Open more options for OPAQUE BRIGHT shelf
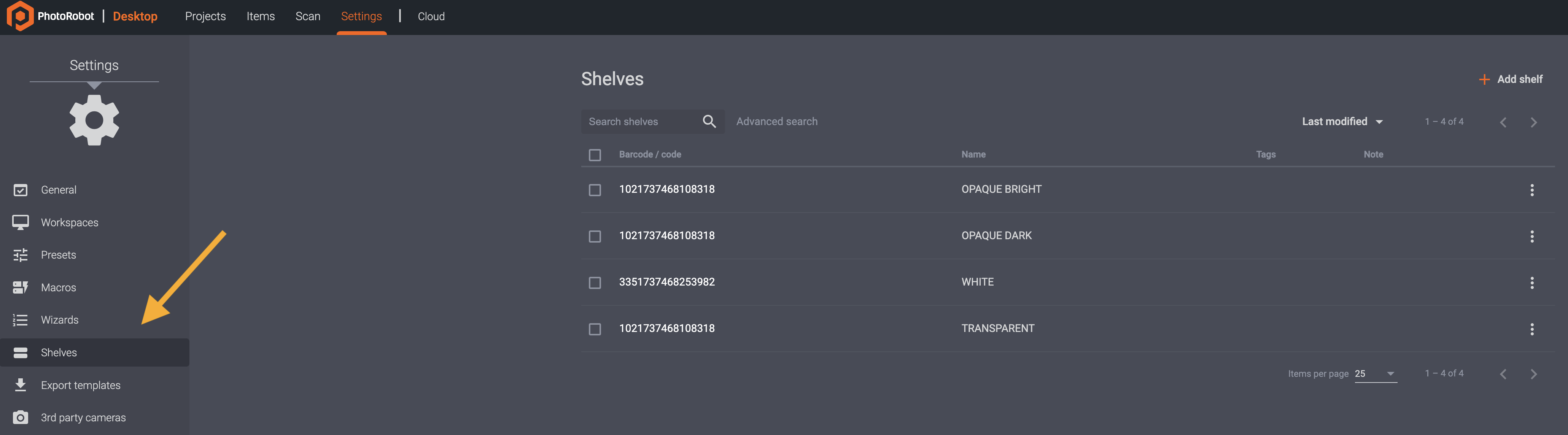The image size is (1568, 435). (1531, 190)
